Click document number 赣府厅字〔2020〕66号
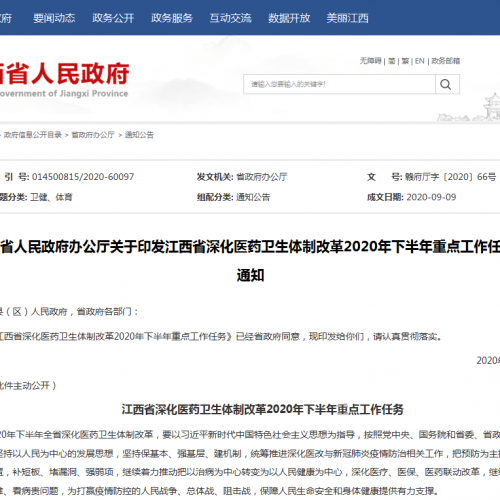500x500 pixels. [x=450, y=177]
